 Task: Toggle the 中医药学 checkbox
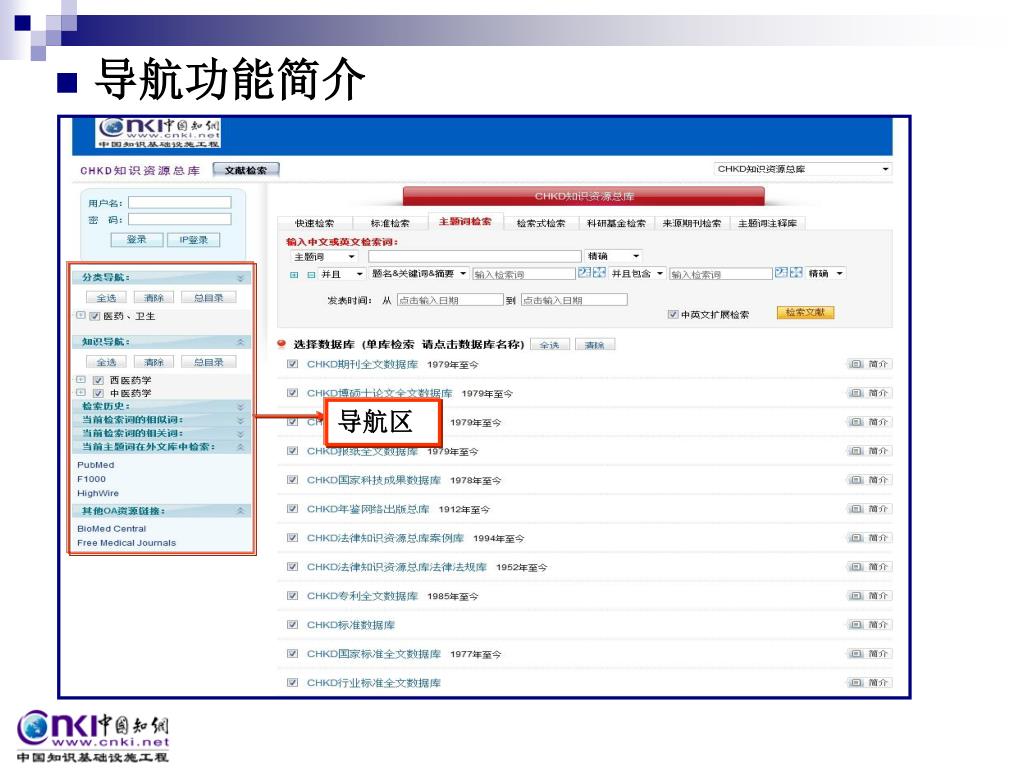tap(99, 393)
